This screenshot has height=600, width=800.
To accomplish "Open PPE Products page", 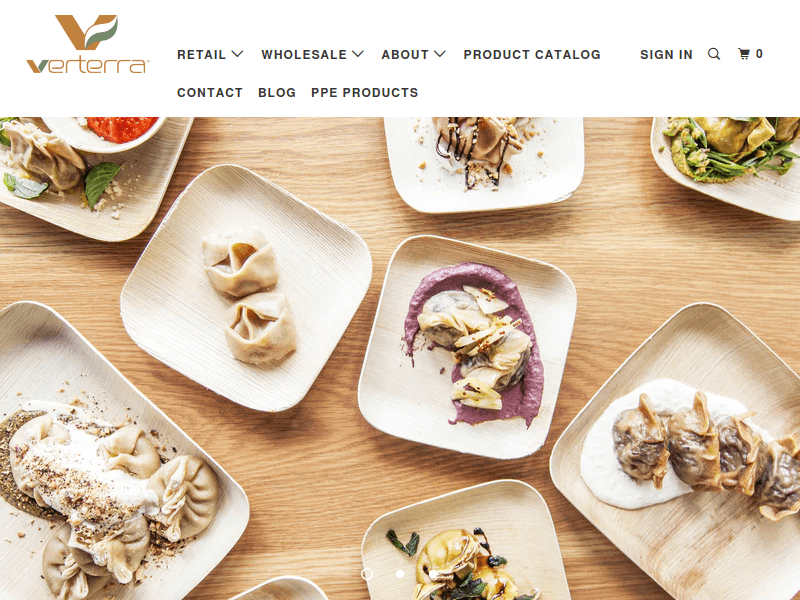I will tap(365, 93).
